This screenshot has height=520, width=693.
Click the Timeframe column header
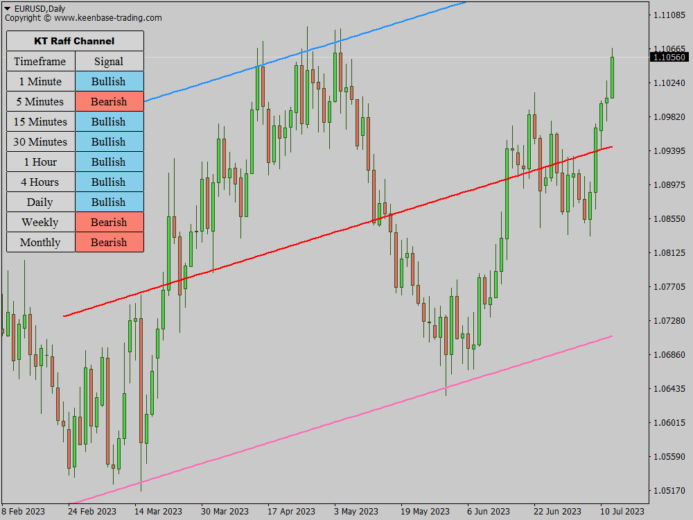[x=41, y=61]
